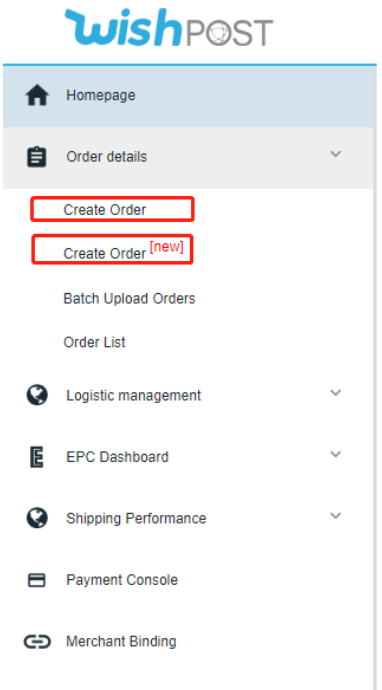Screen dimensions: 382x690
Task: Open the first Create Order link
Action: (105, 210)
